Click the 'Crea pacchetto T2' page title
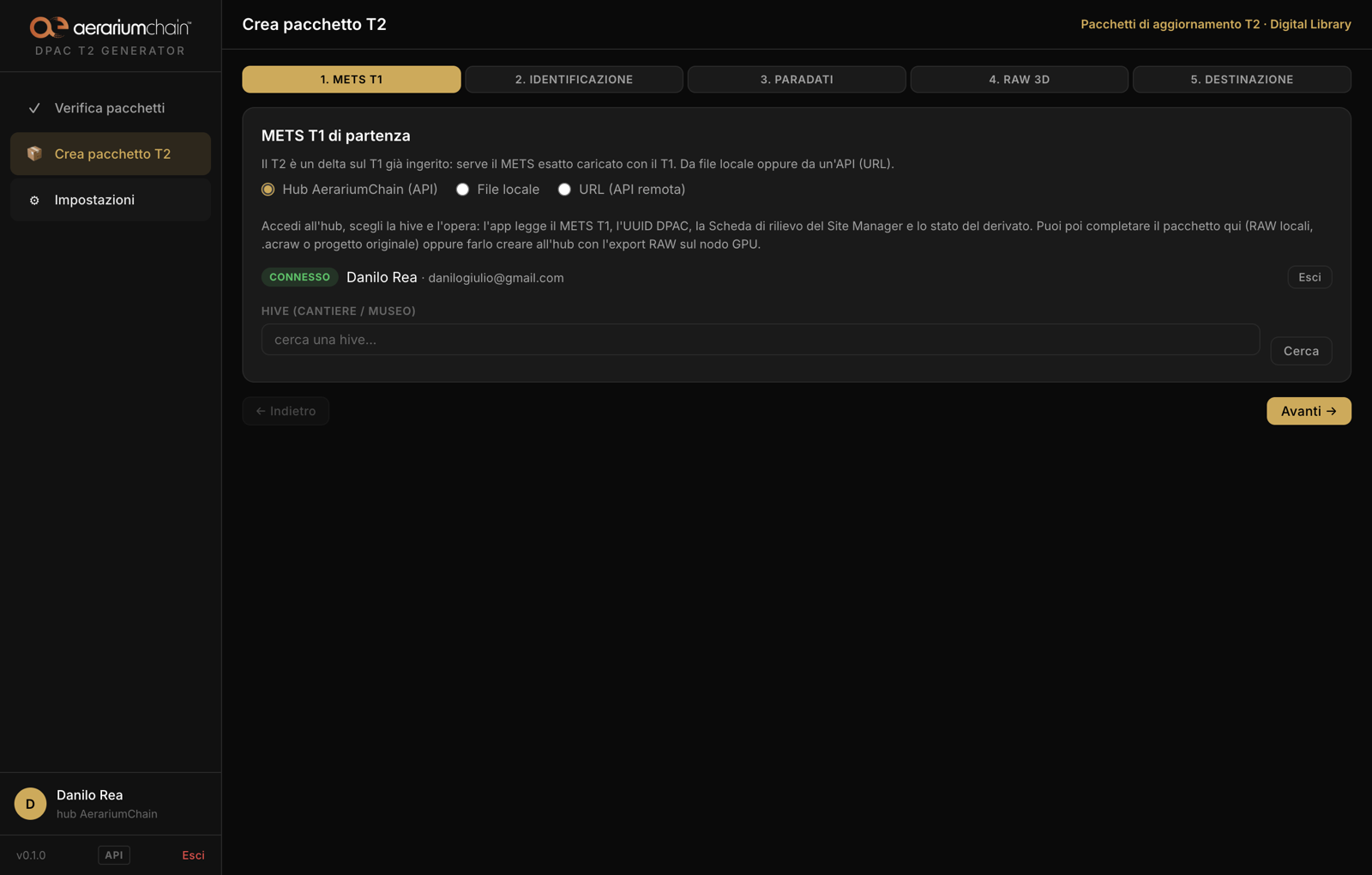The image size is (1372, 875). point(315,24)
